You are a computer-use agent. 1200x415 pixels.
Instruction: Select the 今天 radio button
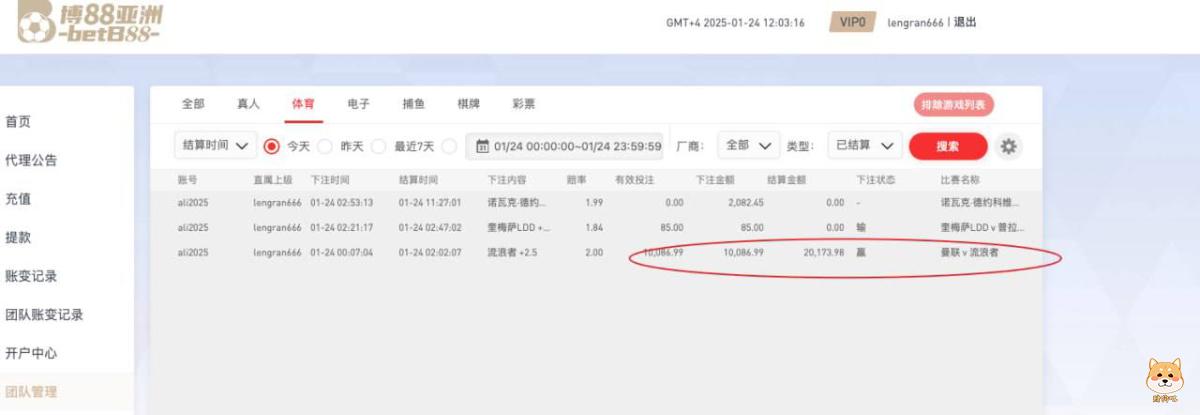(x=271, y=146)
